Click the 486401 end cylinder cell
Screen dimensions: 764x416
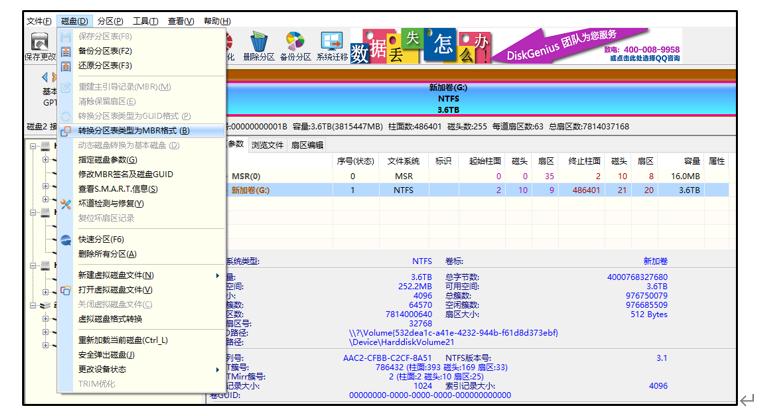pyautogui.click(x=586, y=190)
